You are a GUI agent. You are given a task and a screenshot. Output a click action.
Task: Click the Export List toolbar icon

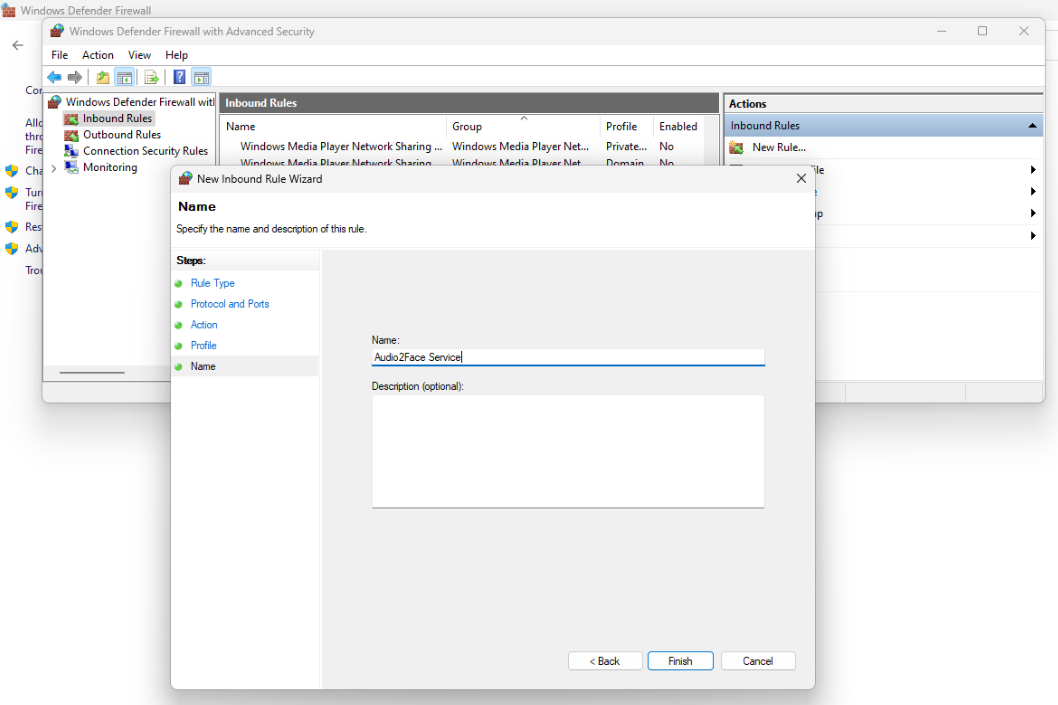152,78
